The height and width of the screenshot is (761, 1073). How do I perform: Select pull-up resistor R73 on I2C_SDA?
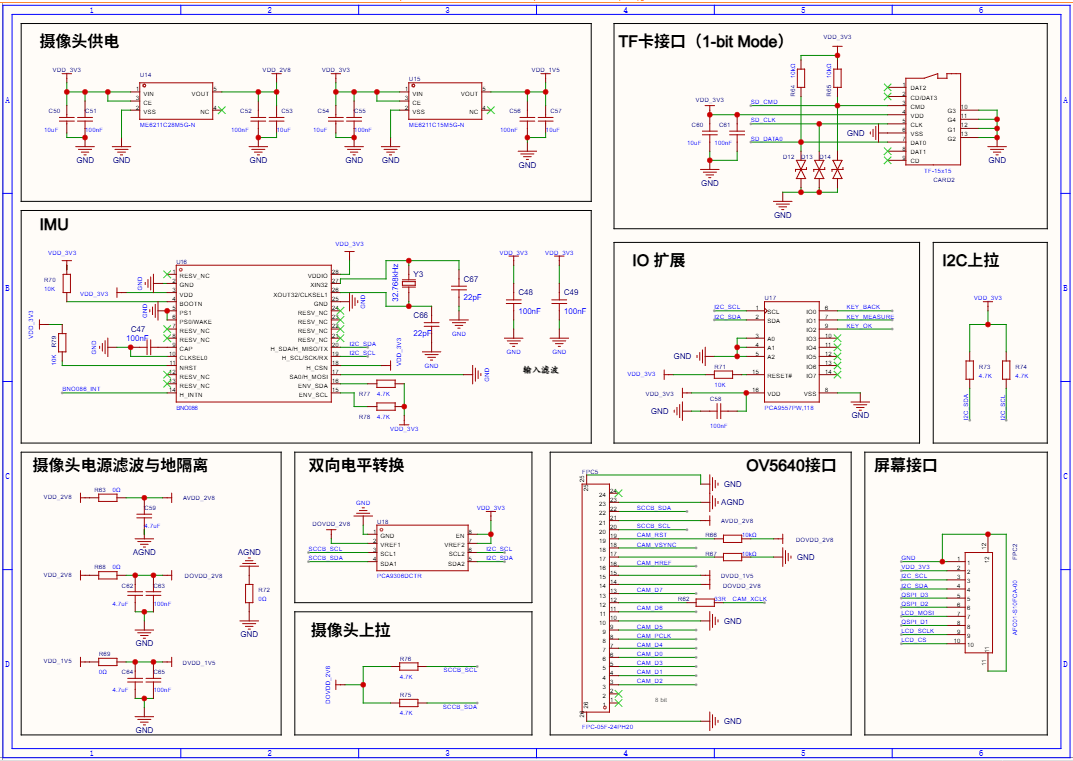[970, 370]
